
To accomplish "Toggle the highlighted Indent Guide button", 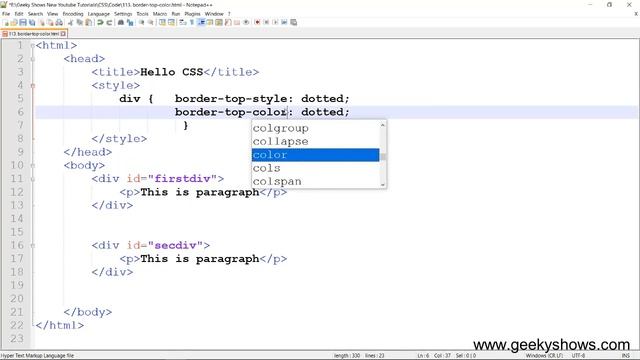I will [x=201, y=22].
